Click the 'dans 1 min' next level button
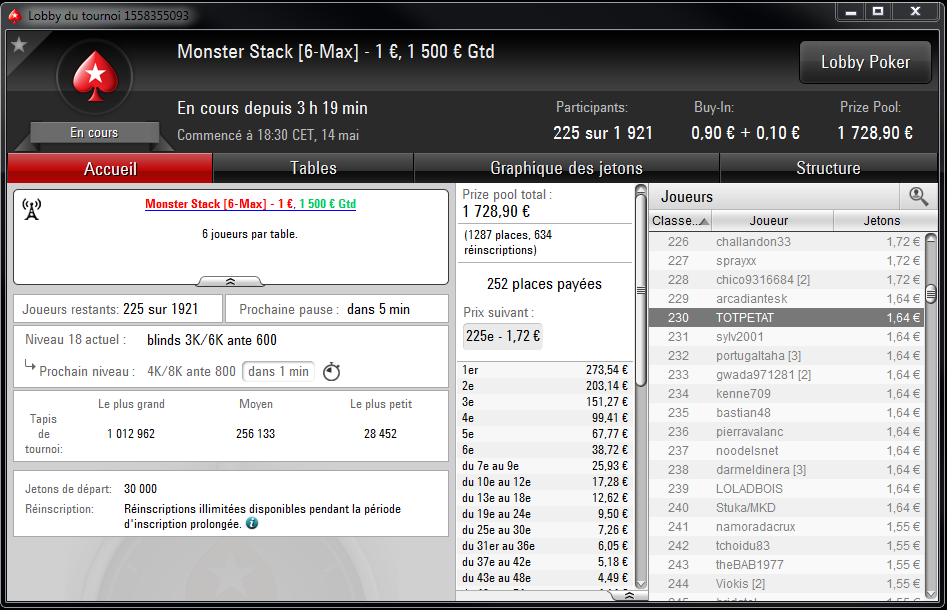The height and width of the screenshot is (610, 947). coord(278,371)
